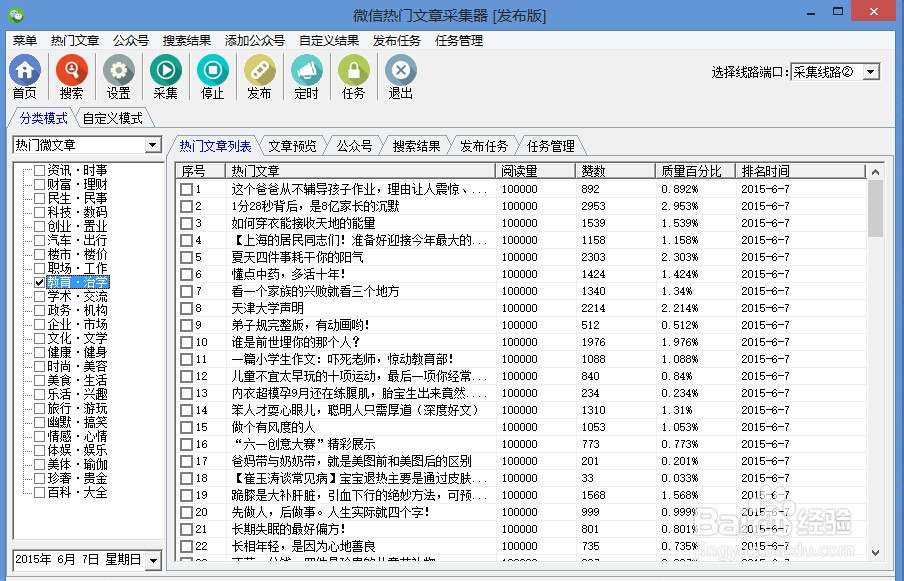Image resolution: width=904 pixels, height=581 pixels.
Task: Switch to the 任务管理 content tab
Action: point(551,146)
